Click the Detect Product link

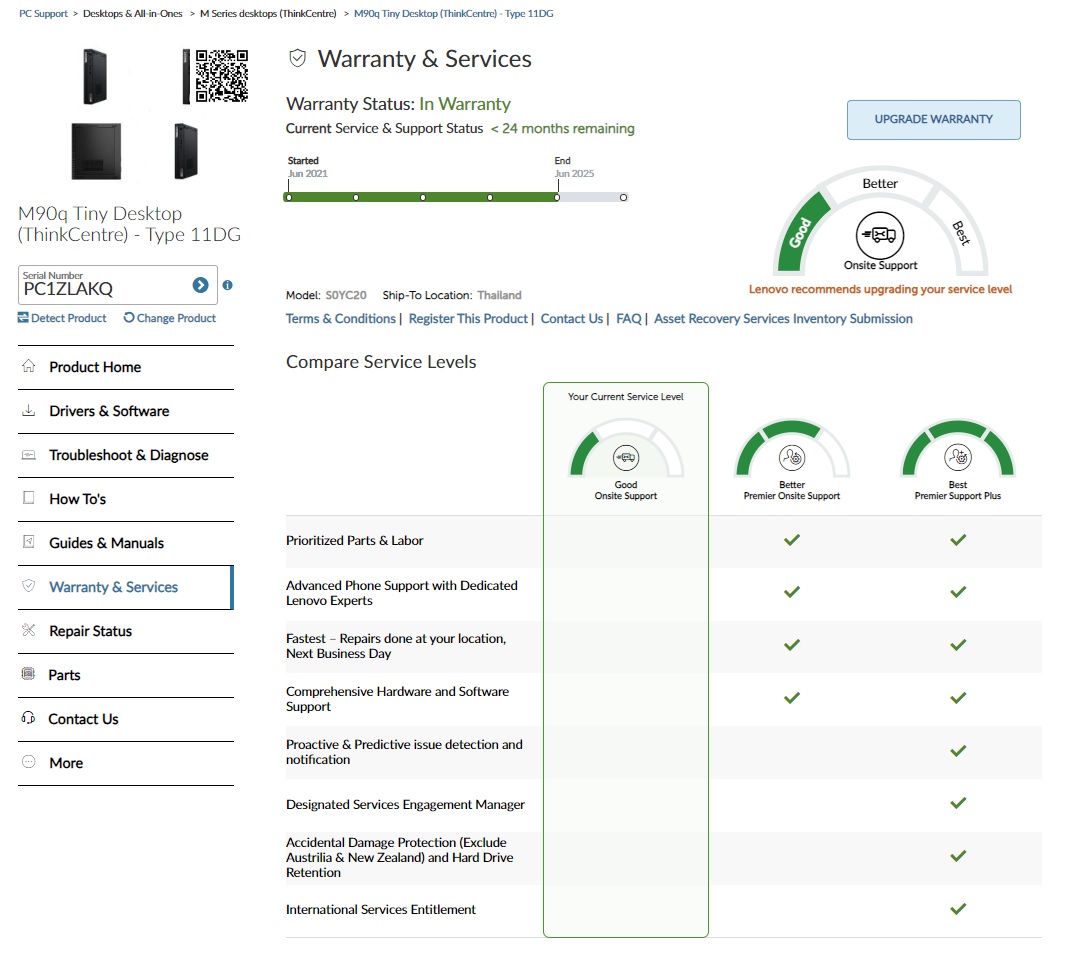[62, 318]
